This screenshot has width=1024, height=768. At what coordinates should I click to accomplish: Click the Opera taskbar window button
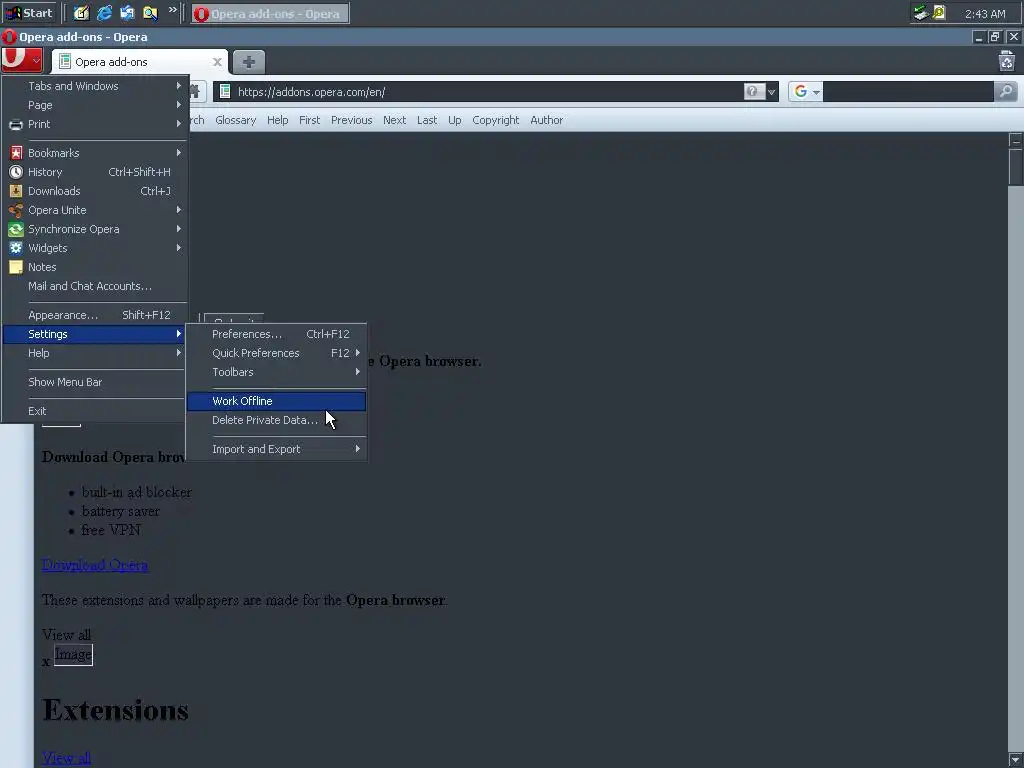click(270, 14)
